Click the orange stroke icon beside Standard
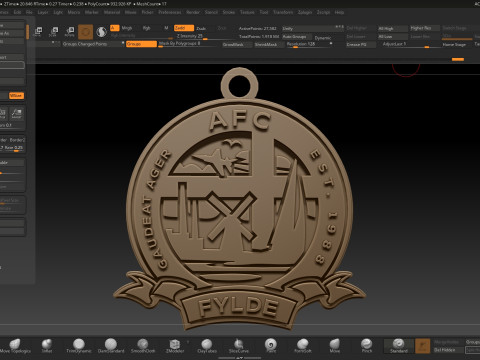Screen dimensions: 480x360 click(x=422, y=346)
